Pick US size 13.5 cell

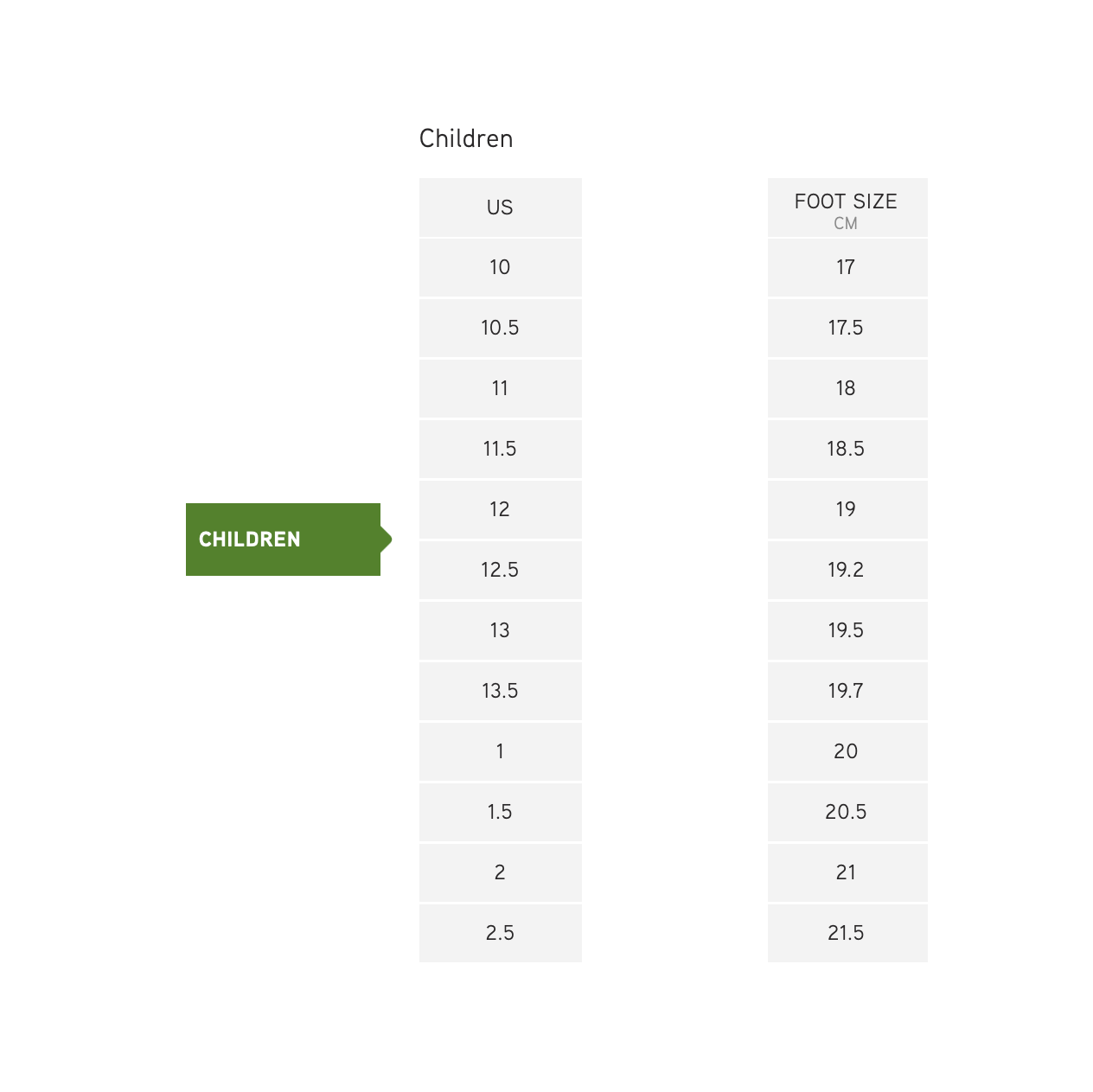click(x=500, y=692)
